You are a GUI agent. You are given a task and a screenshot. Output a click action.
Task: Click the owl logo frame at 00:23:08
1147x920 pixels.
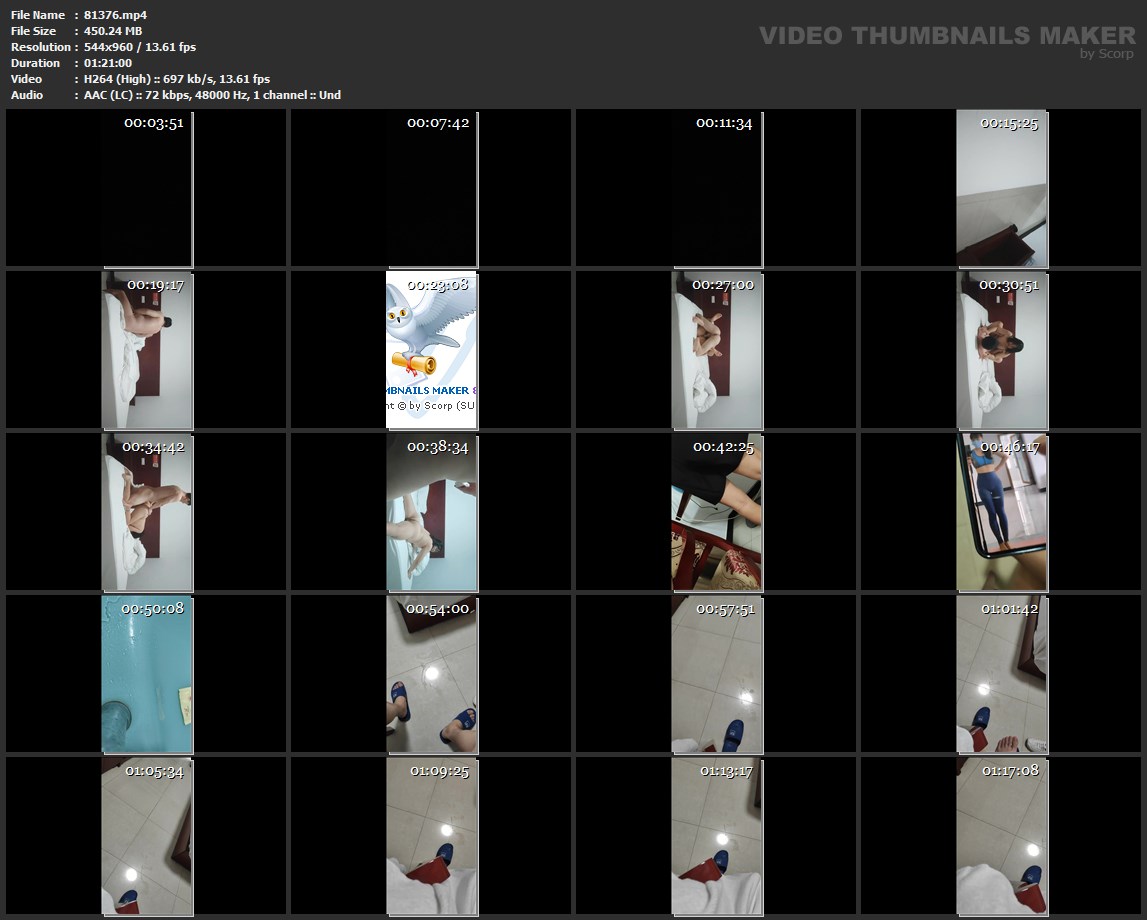[432, 350]
